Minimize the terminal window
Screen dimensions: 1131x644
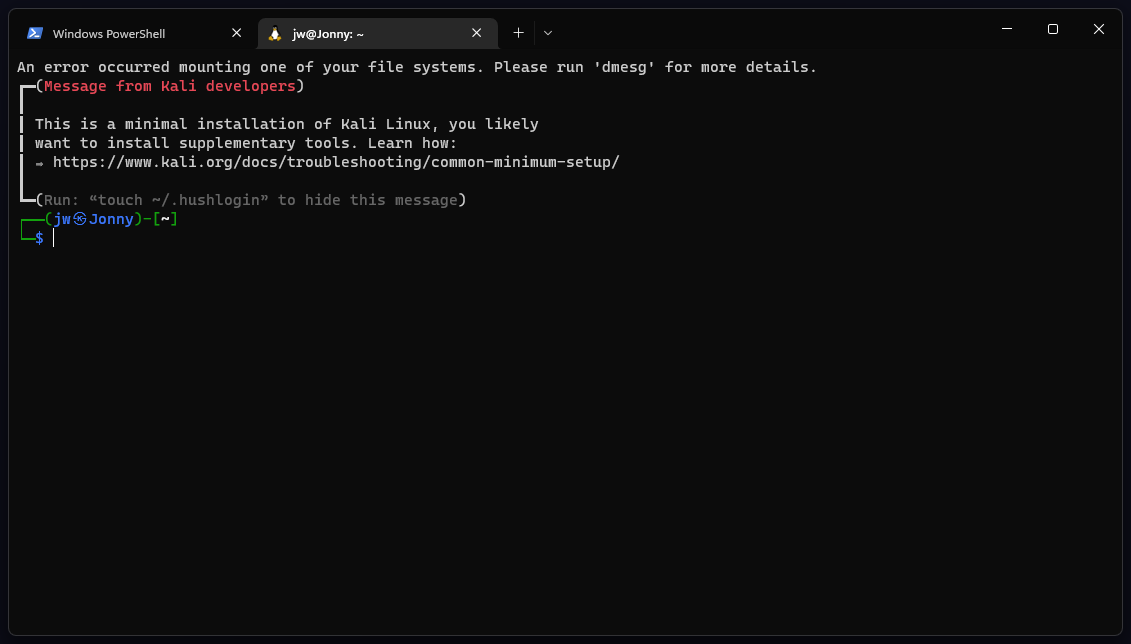(1006, 30)
